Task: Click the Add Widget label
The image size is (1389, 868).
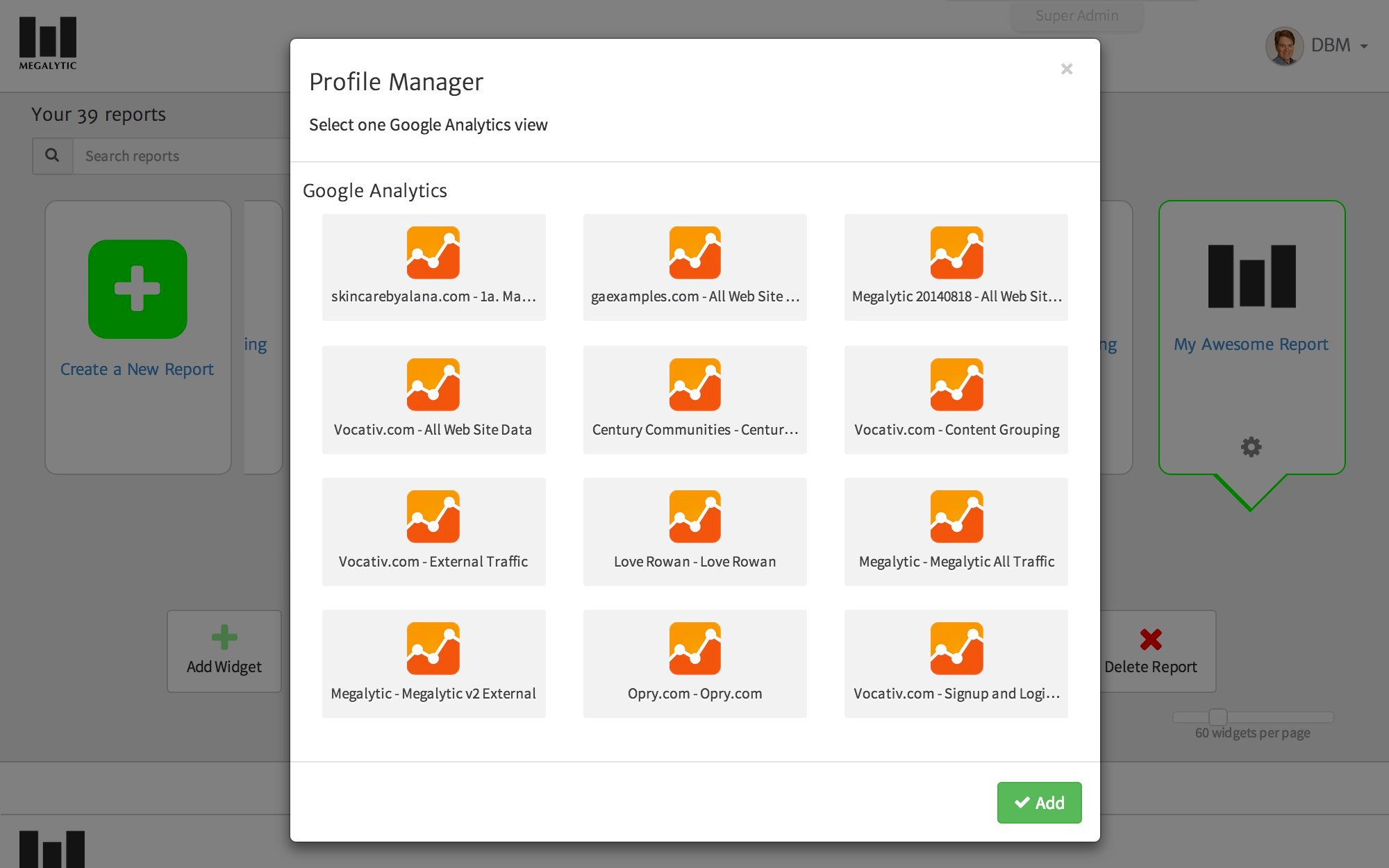Action: pos(224,667)
